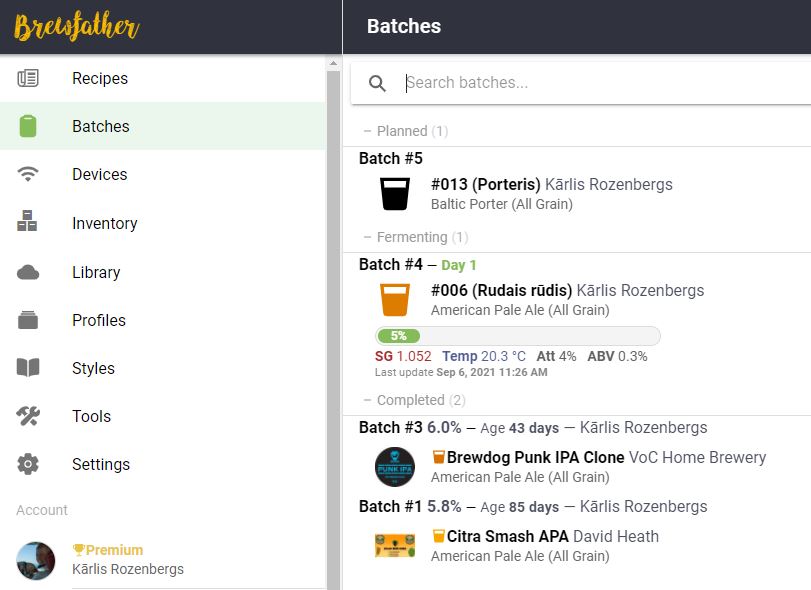Click the Premium trophy icon
The image size is (811, 590).
point(79,550)
